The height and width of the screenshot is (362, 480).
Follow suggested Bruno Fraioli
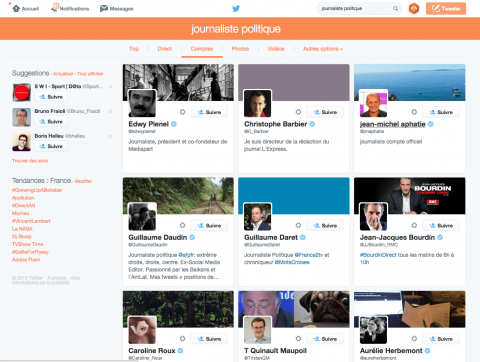pyautogui.click(x=51, y=121)
